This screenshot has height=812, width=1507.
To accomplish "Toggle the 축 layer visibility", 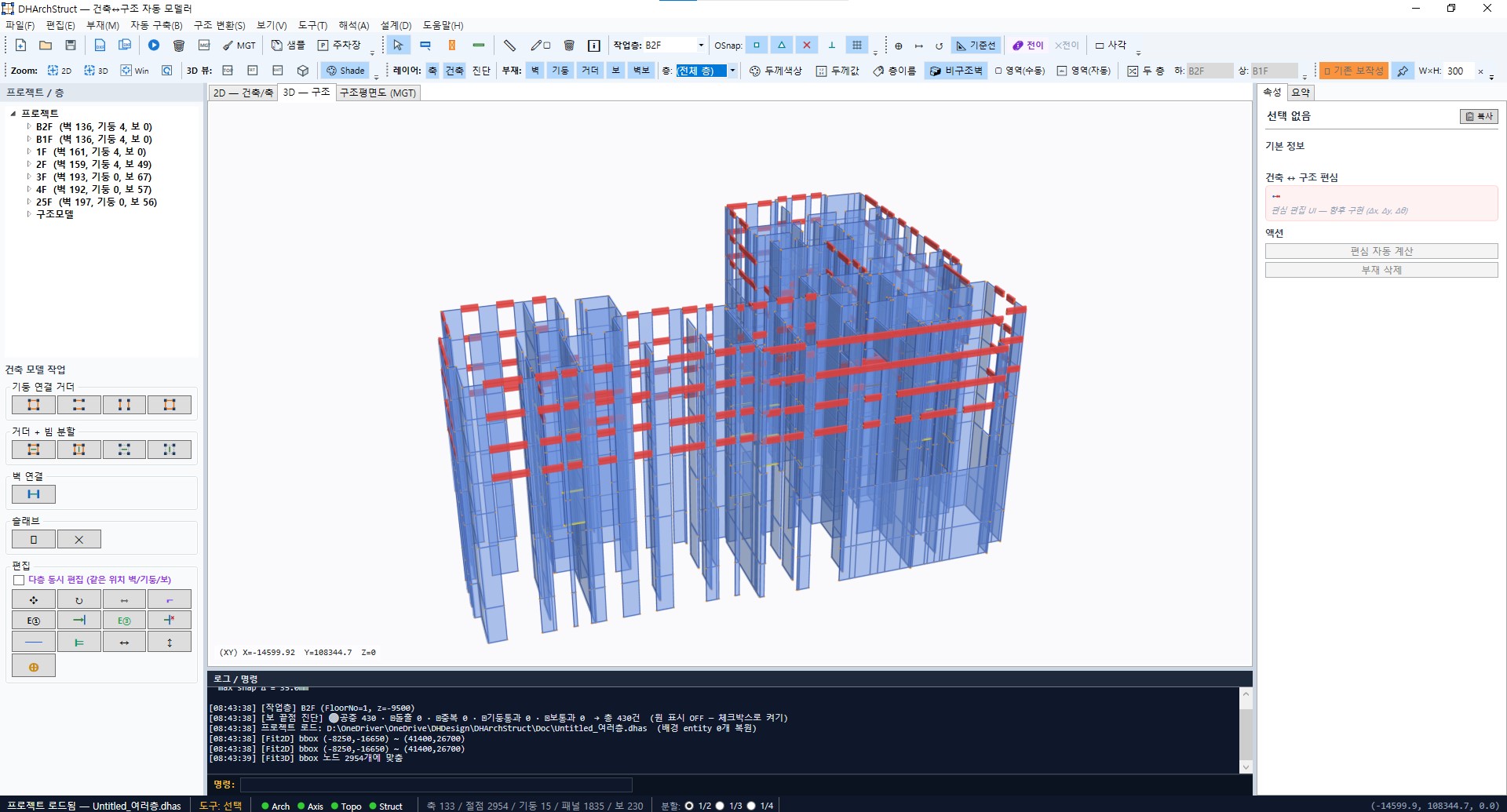I will tap(432, 71).
